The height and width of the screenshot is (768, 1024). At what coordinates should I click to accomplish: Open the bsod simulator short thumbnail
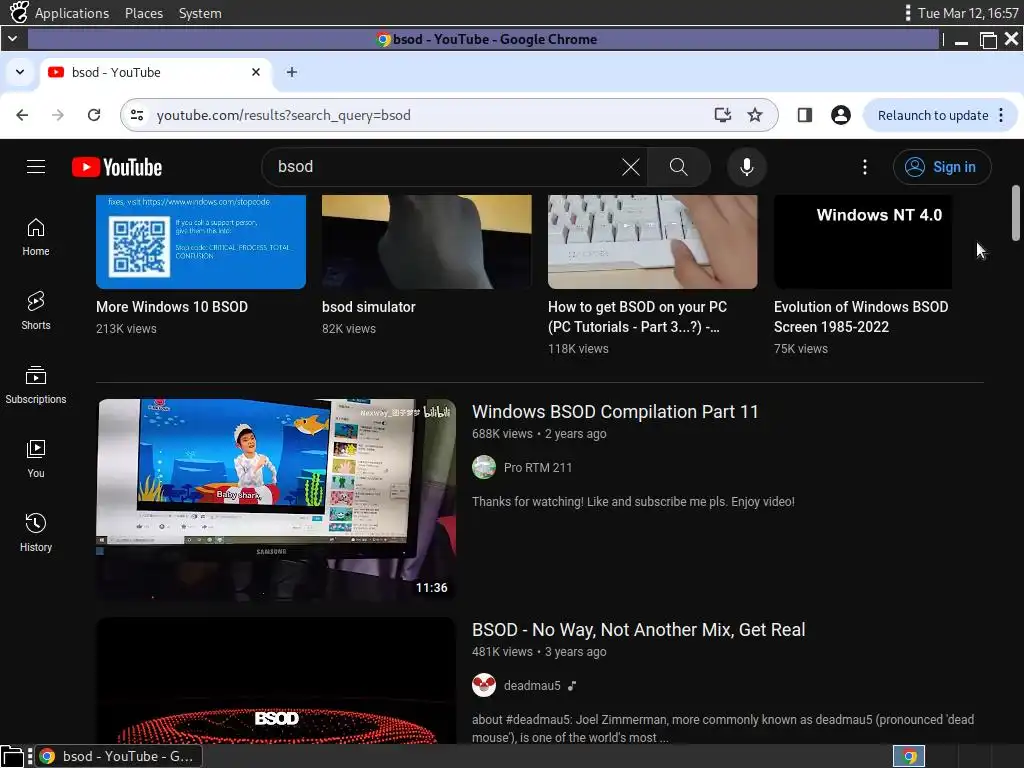click(426, 242)
